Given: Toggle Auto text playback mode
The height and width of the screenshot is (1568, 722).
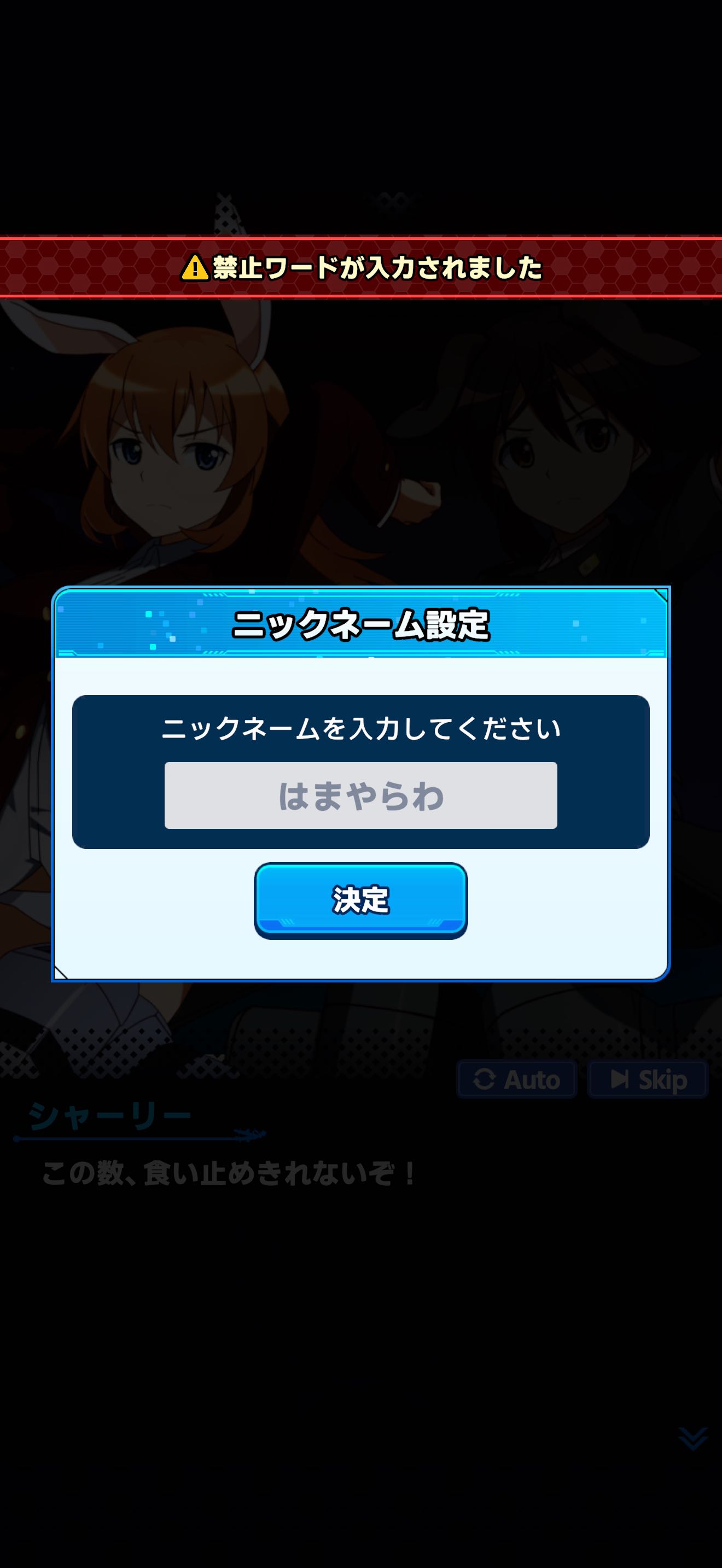Looking at the screenshot, I should (517, 1080).
